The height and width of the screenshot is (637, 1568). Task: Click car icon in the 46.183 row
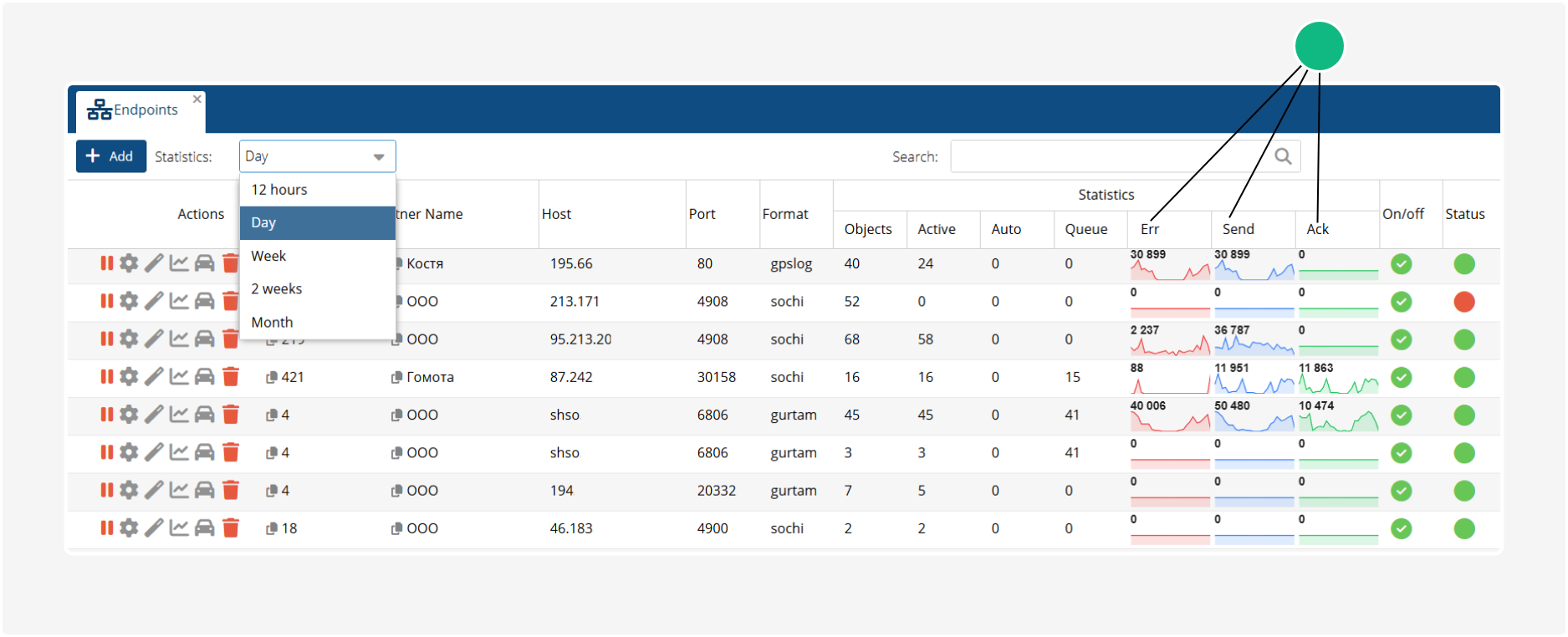click(x=205, y=527)
